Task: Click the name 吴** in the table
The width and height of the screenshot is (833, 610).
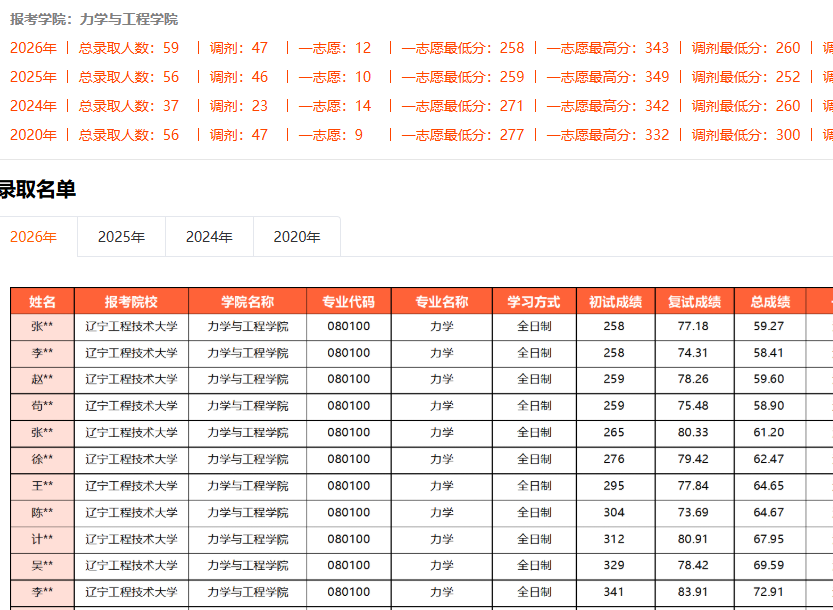Action: tap(42, 565)
